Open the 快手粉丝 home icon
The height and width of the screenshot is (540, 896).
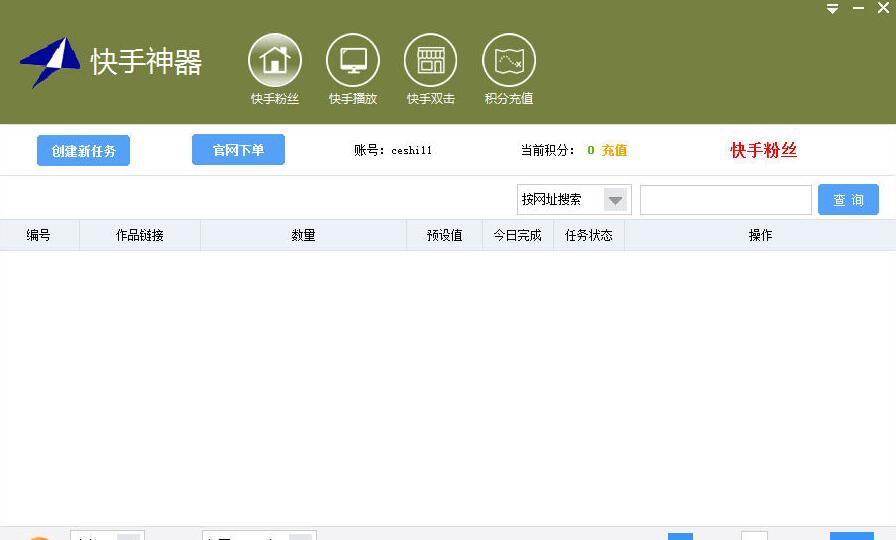coord(275,60)
